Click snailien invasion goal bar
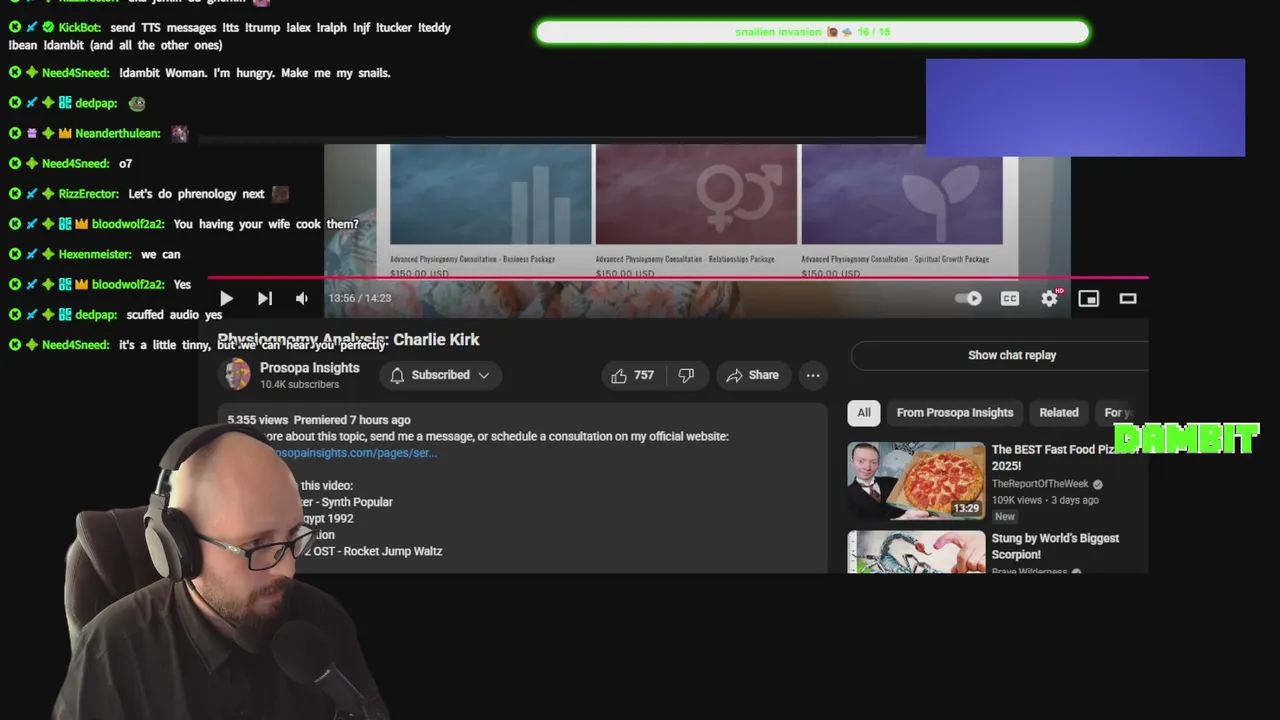1280x720 pixels. (x=812, y=32)
